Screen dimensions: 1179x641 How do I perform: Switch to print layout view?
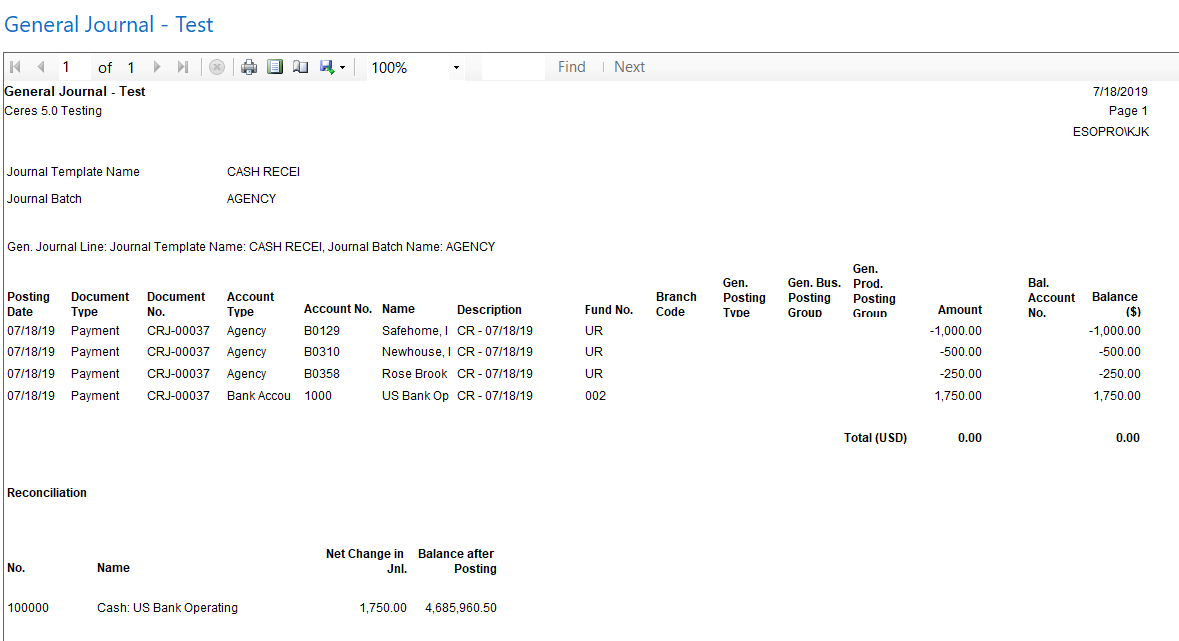click(275, 67)
